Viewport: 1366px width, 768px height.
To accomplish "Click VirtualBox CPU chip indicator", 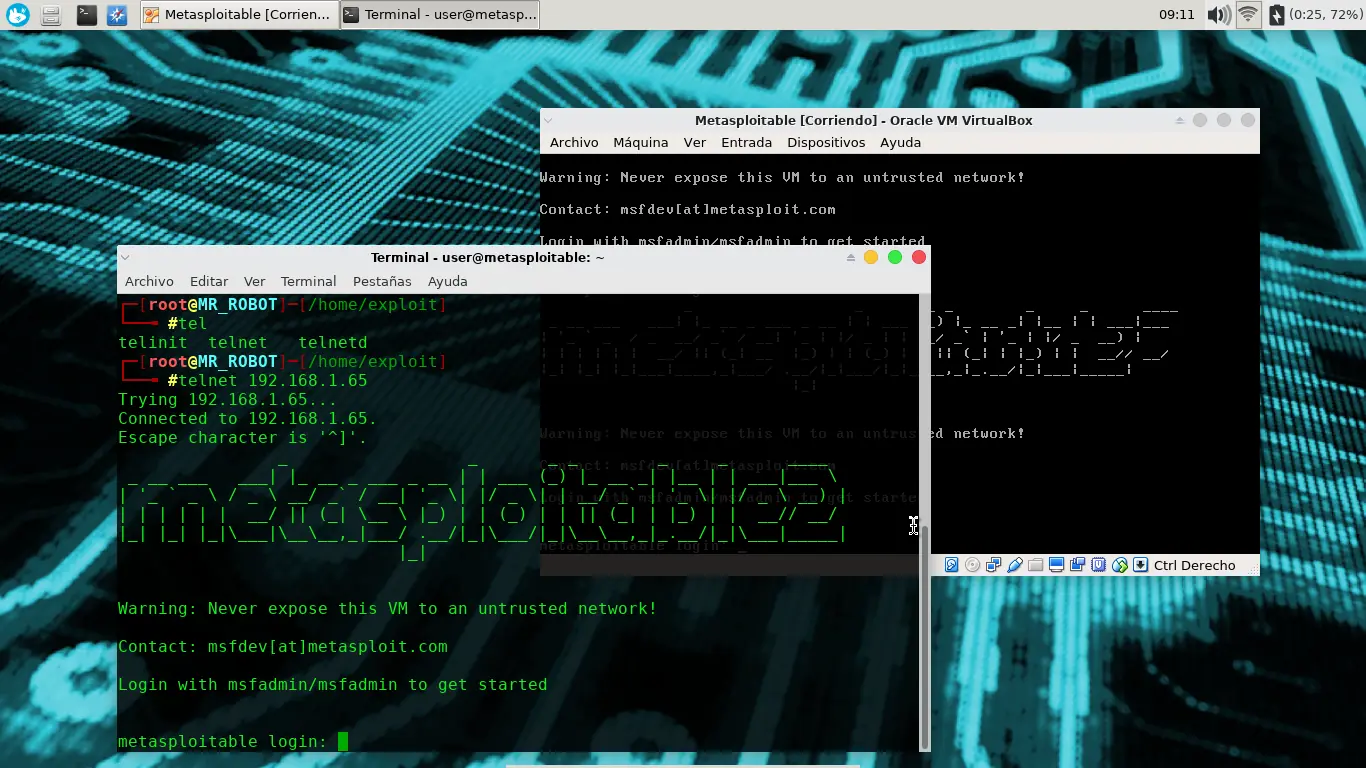I will point(1098,565).
